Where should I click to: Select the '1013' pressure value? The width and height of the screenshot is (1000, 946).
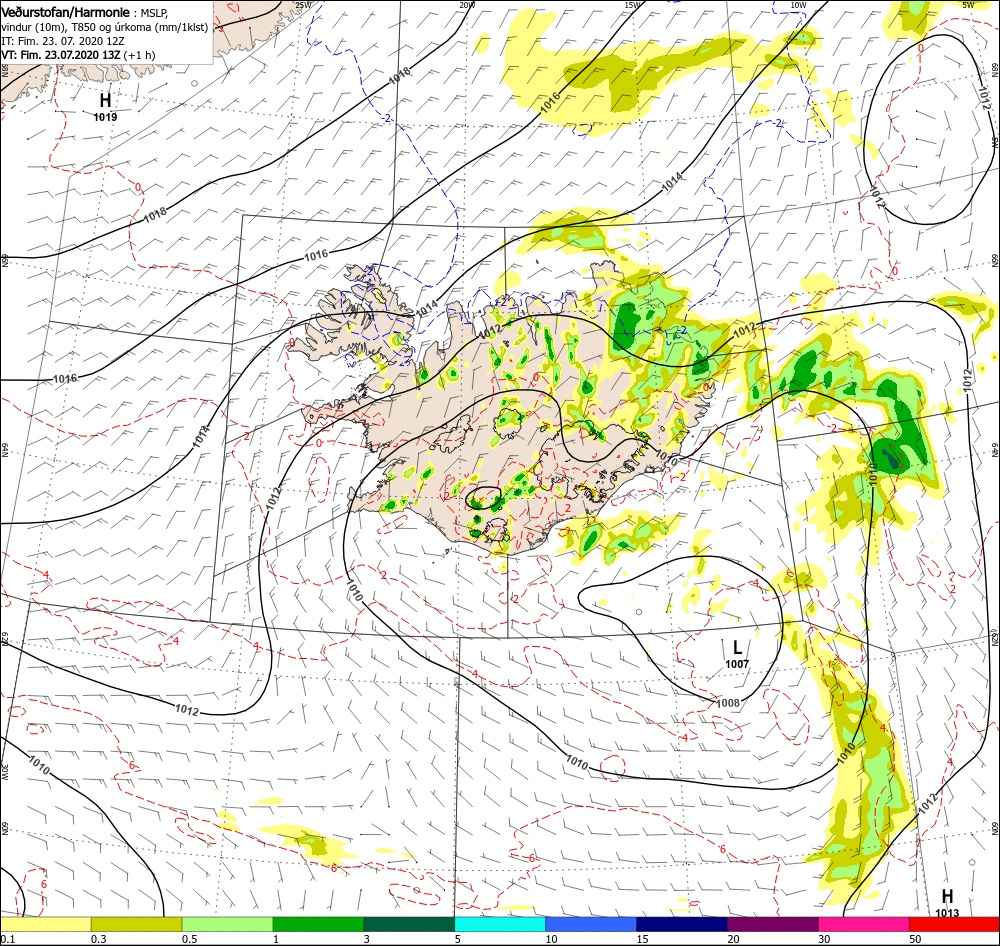click(x=947, y=913)
